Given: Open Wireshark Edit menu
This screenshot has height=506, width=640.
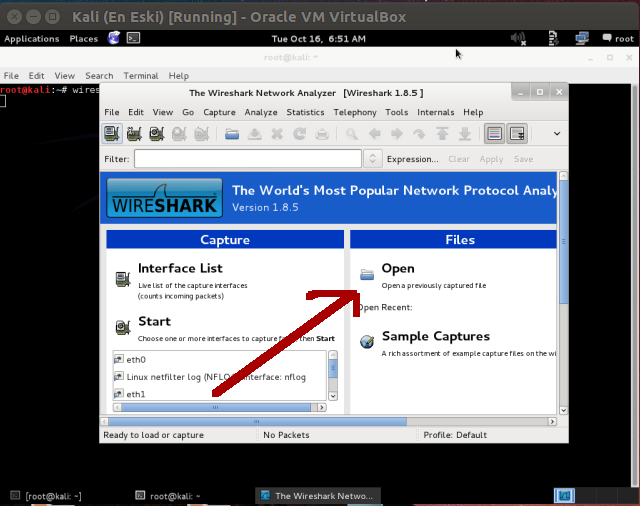Looking at the screenshot, I should click(136, 112).
